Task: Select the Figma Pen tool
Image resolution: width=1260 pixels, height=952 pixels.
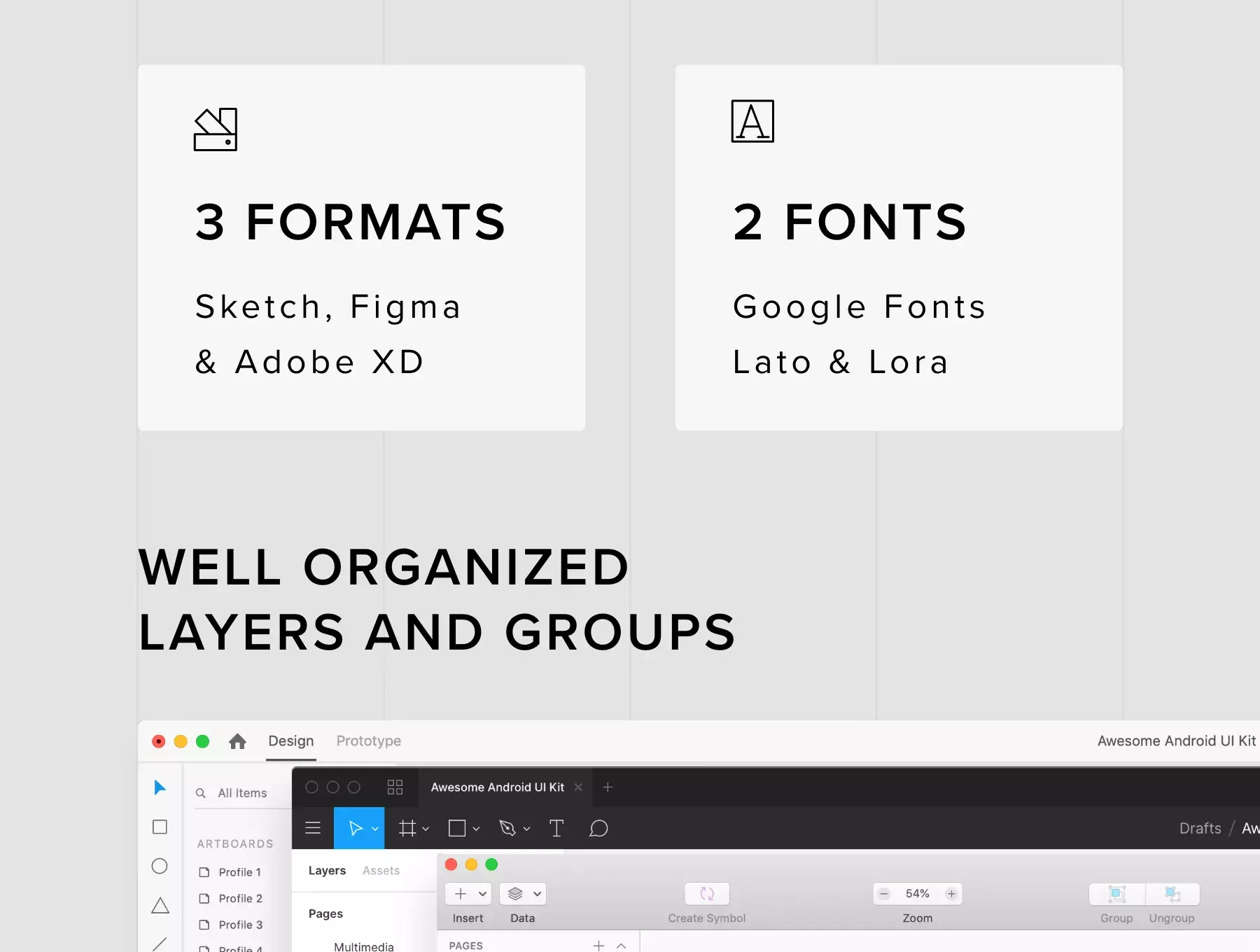Action: coord(507,828)
